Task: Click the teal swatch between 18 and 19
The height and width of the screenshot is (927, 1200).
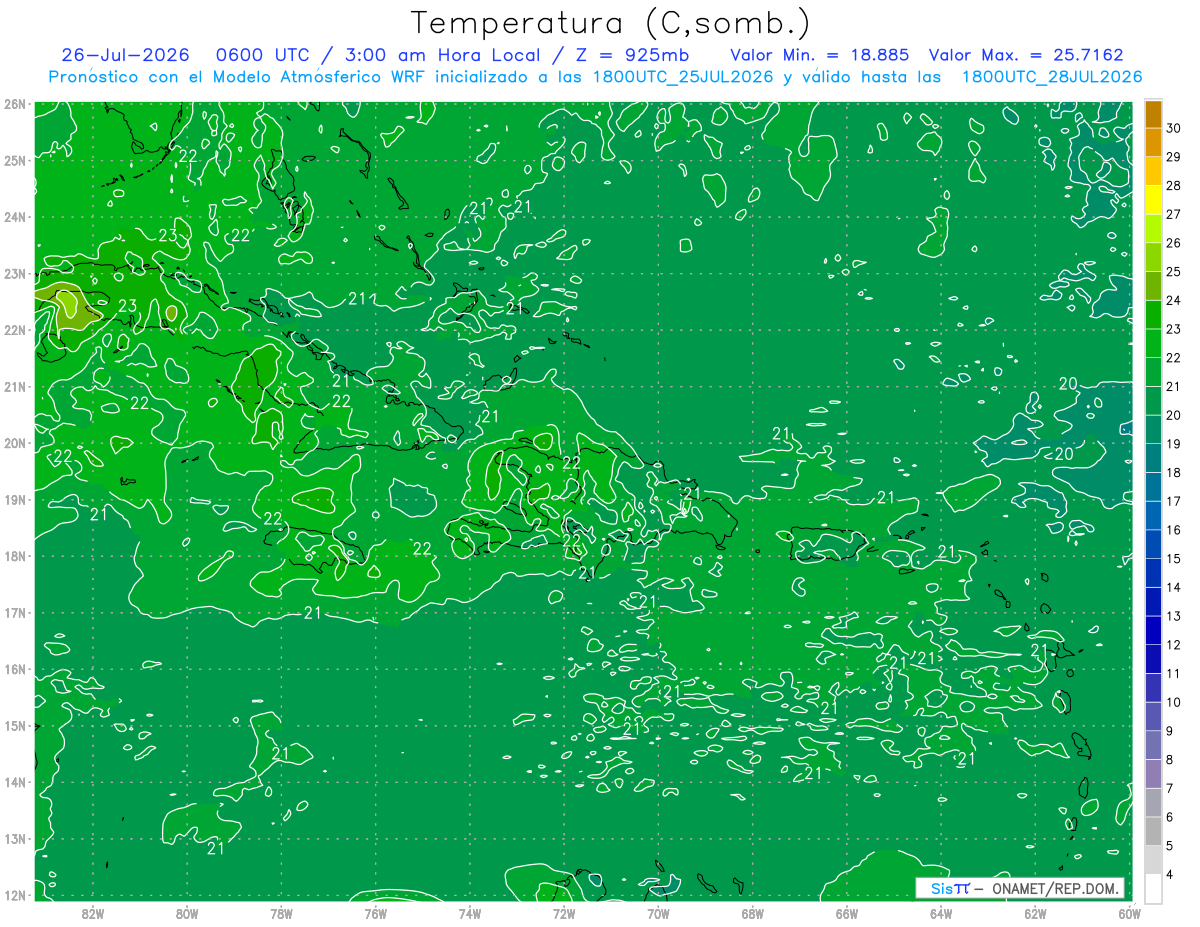Action: (x=1153, y=458)
